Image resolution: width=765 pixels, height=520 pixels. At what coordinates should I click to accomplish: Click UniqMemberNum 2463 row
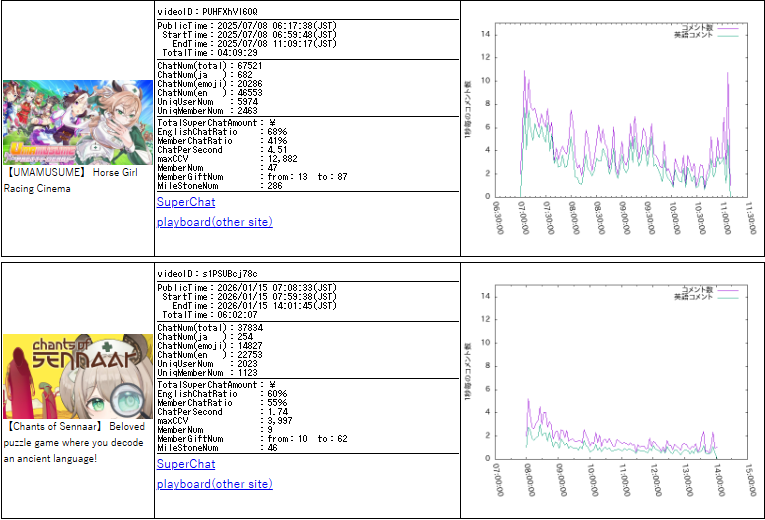(207, 111)
